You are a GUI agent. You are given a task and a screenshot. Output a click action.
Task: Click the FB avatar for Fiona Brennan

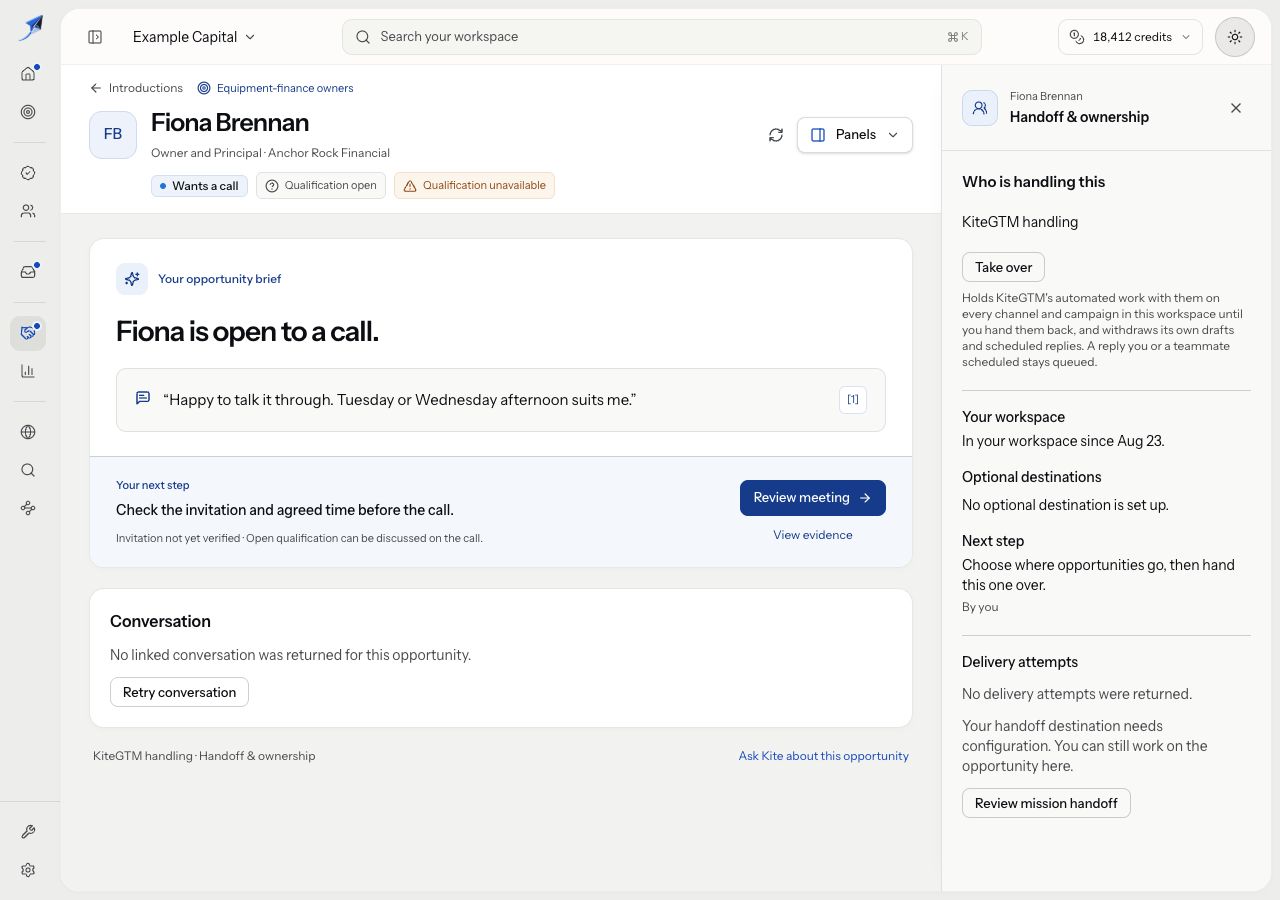coord(113,135)
